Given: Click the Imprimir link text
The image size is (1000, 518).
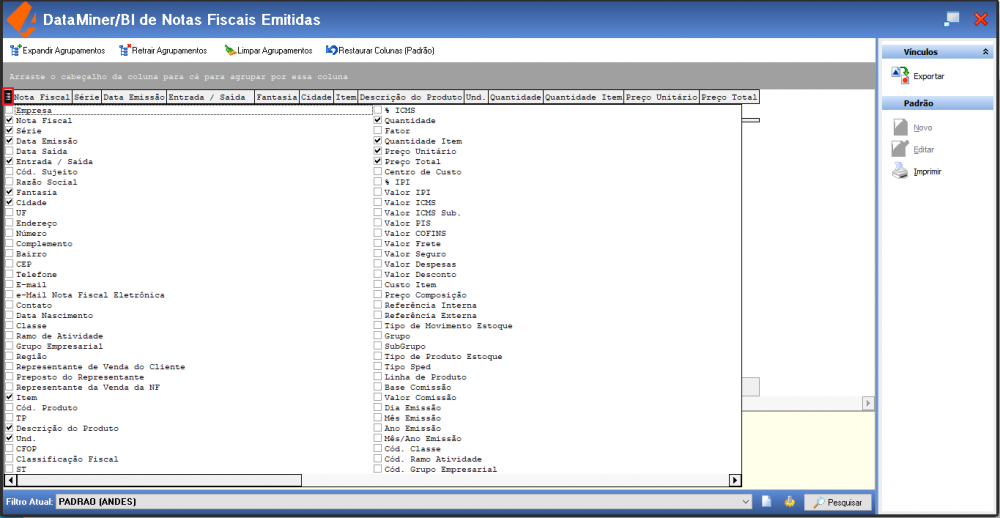Looking at the screenshot, I should pos(928,172).
